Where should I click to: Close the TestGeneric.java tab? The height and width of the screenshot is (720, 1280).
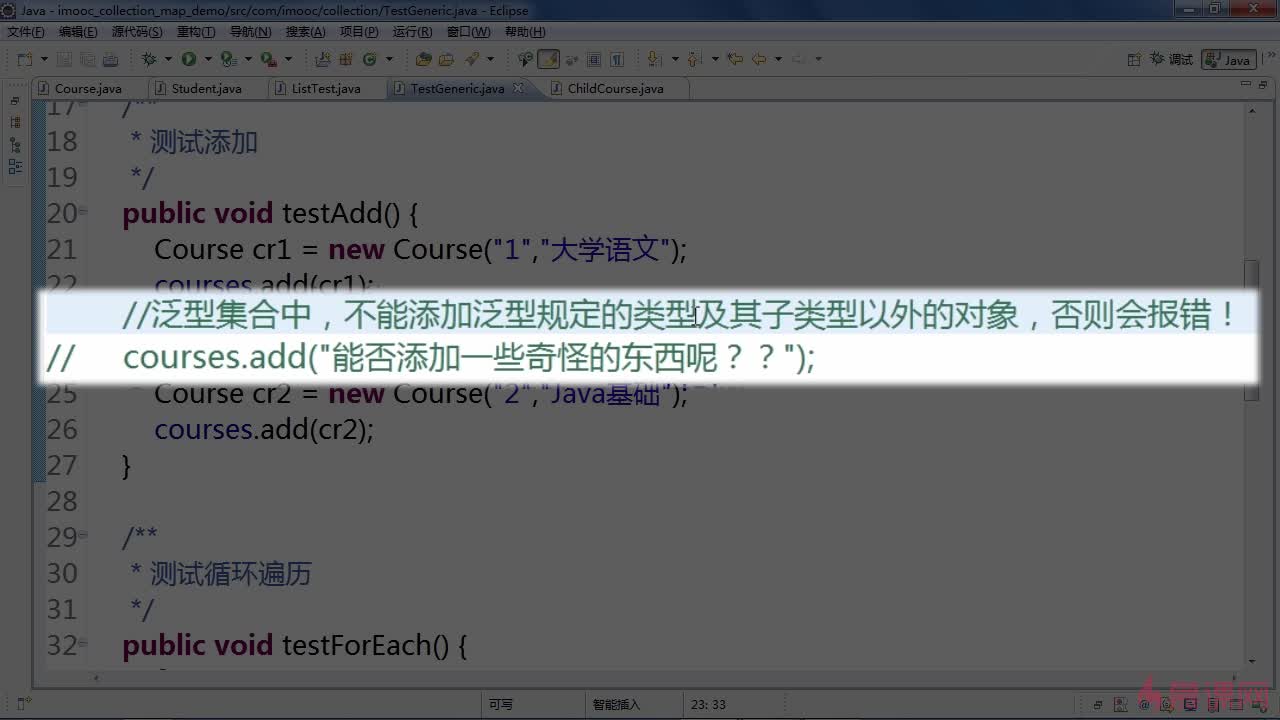point(518,88)
